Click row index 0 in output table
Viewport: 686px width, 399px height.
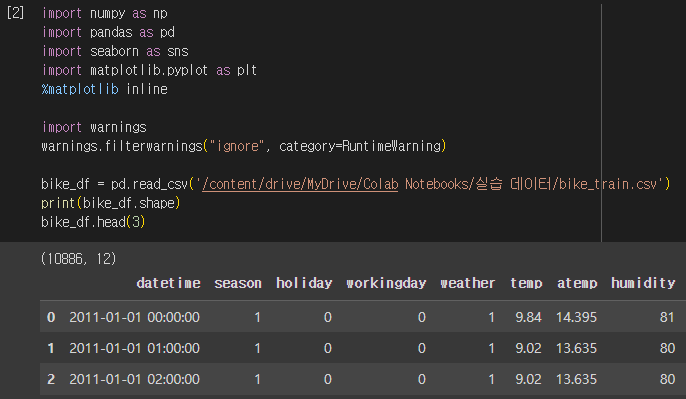click(51, 317)
